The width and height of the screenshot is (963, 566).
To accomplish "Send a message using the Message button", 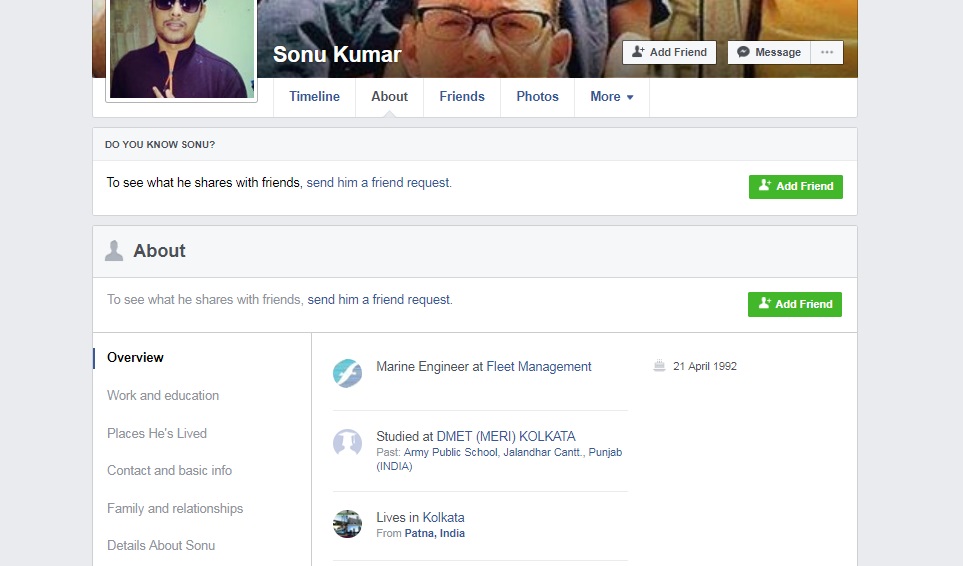I will tap(769, 52).
